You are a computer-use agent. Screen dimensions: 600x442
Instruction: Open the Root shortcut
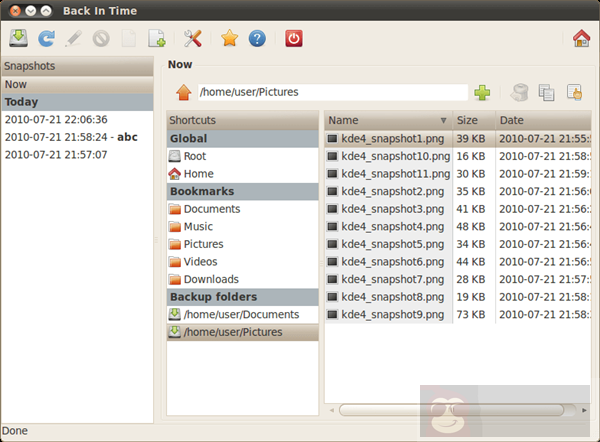[x=243, y=156]
